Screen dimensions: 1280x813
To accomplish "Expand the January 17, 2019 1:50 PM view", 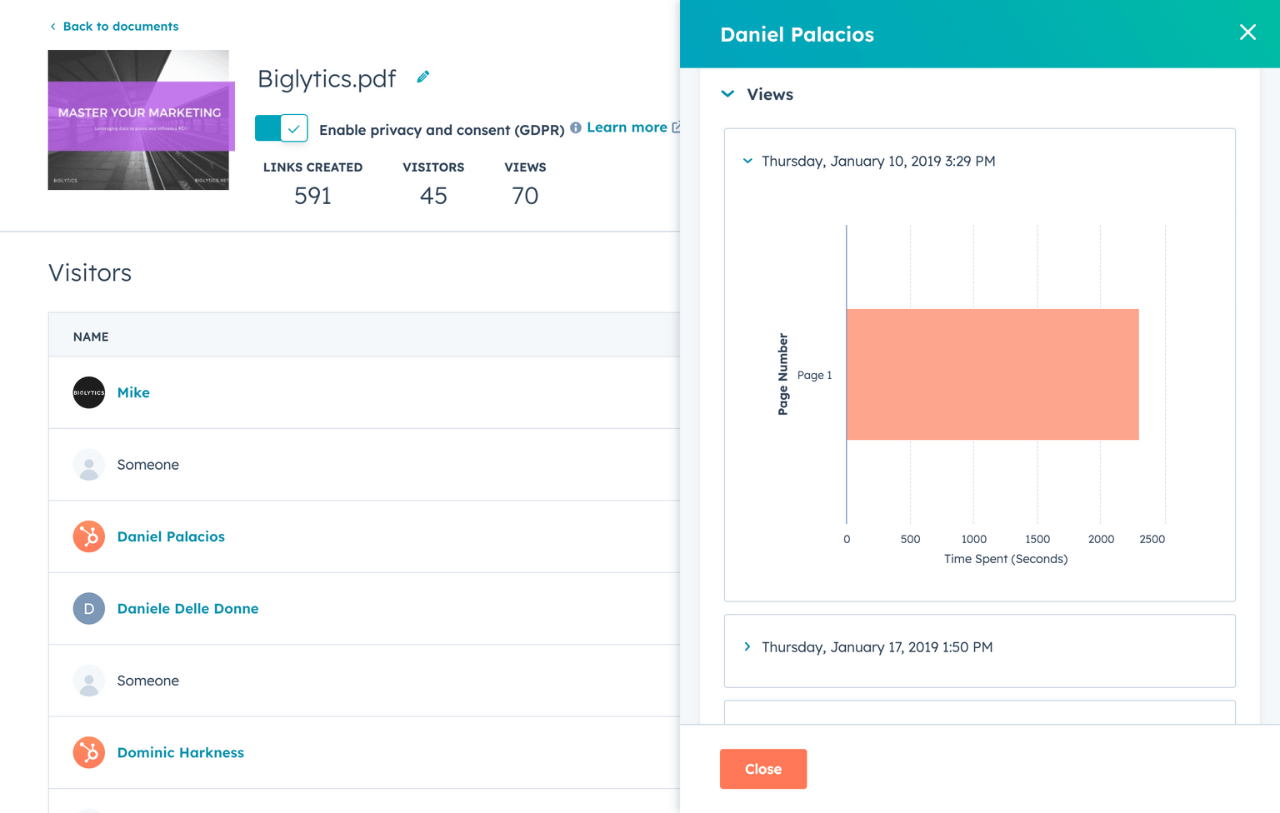I will pos(747,647).
